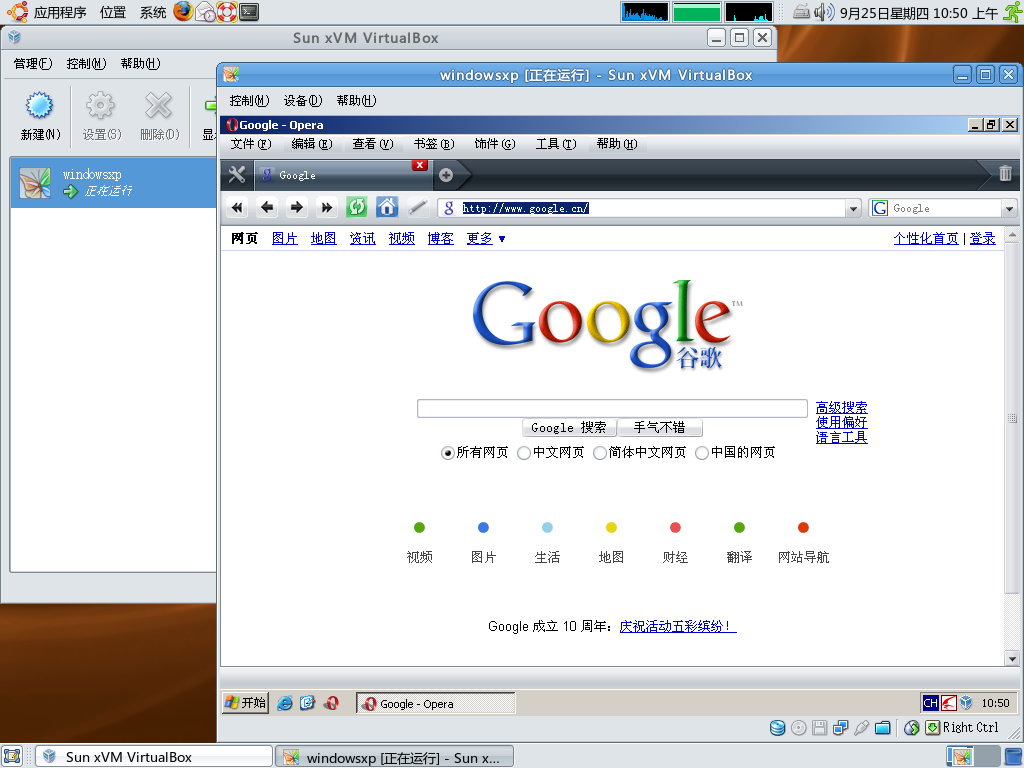Open the 庆祝活动五彩缤纷 link
1024x768 pixels.
tap(678, 626)
